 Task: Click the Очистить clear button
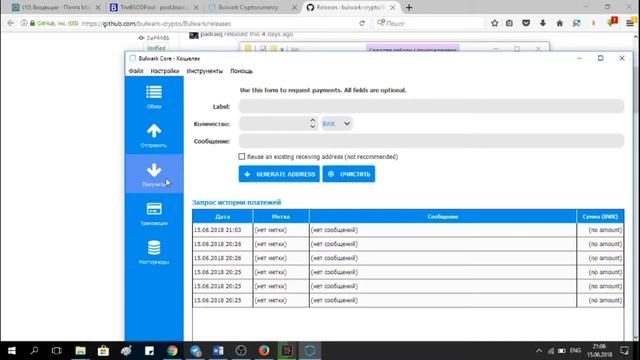tap(349, 174)
